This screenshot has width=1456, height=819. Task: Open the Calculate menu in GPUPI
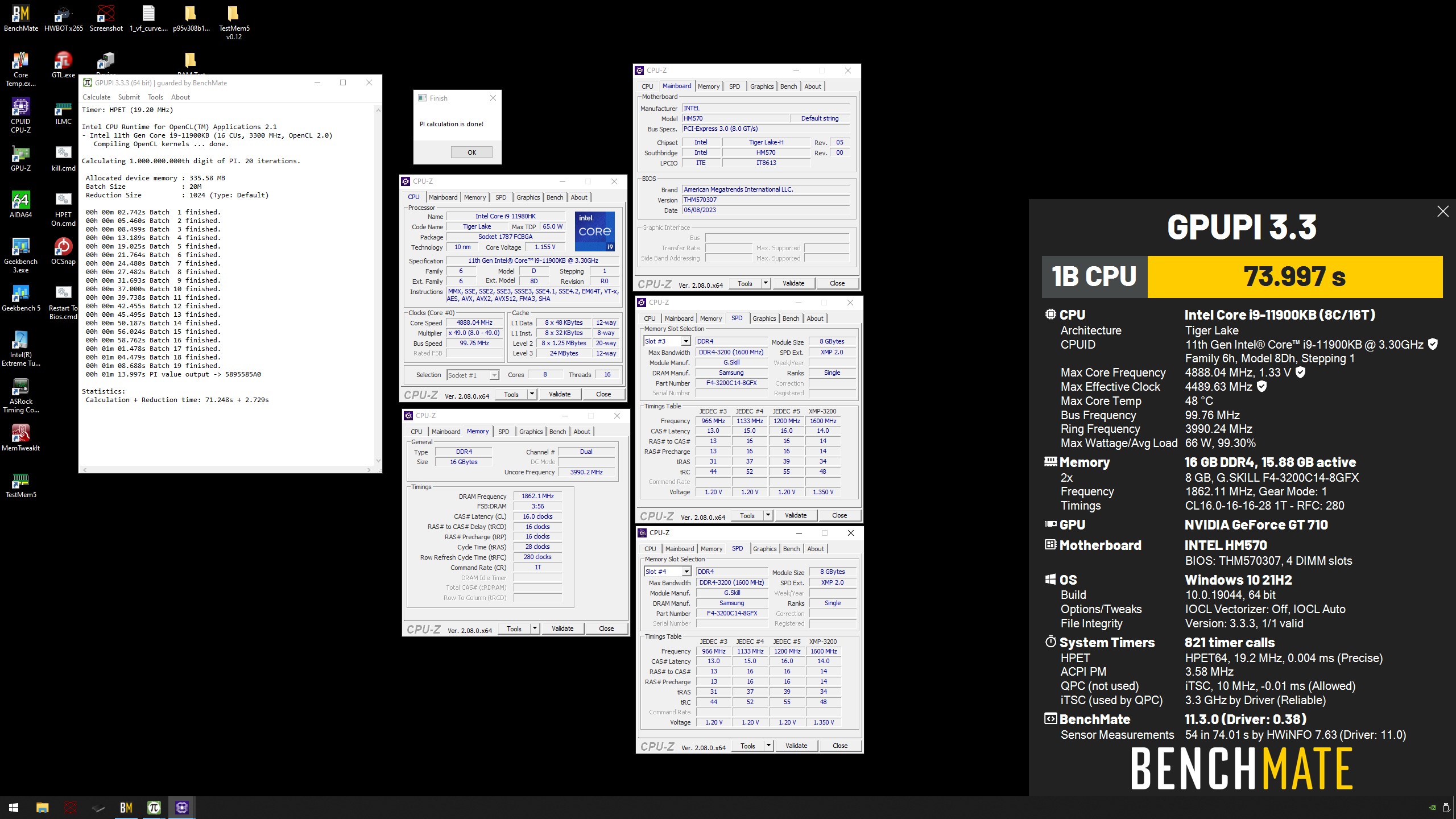tap(96, 97)
